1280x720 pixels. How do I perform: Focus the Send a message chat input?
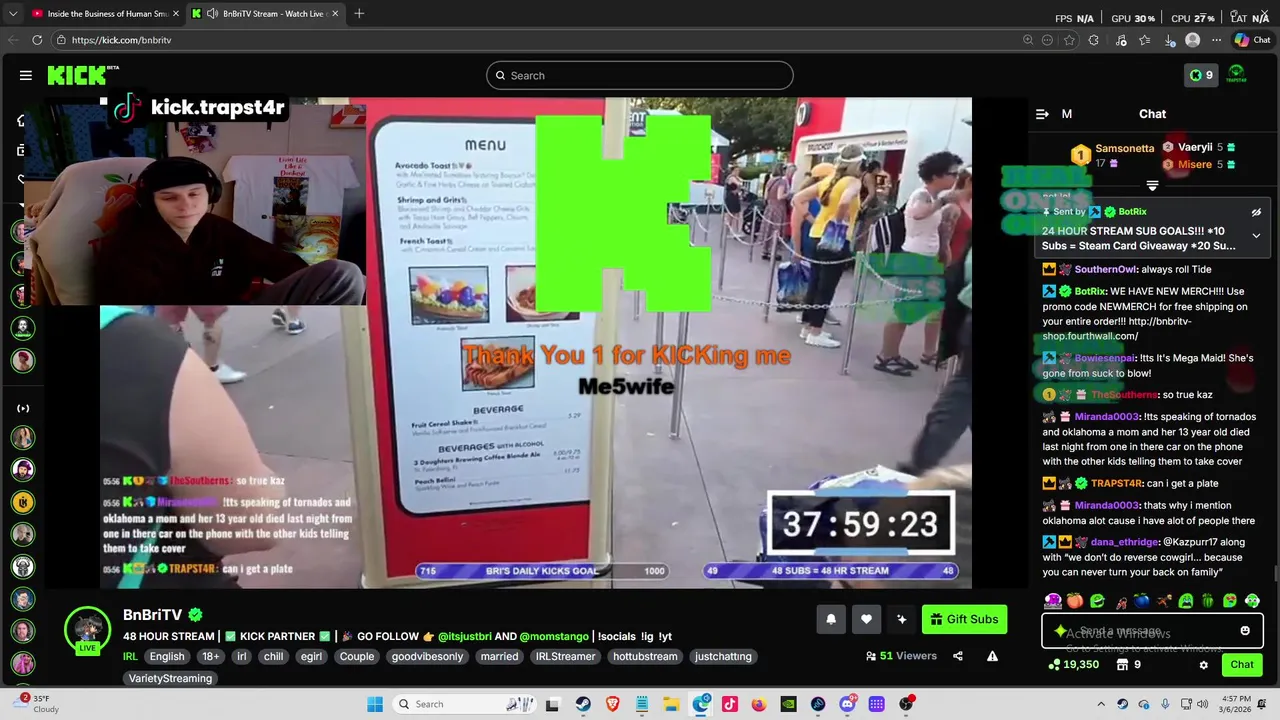1152,631
